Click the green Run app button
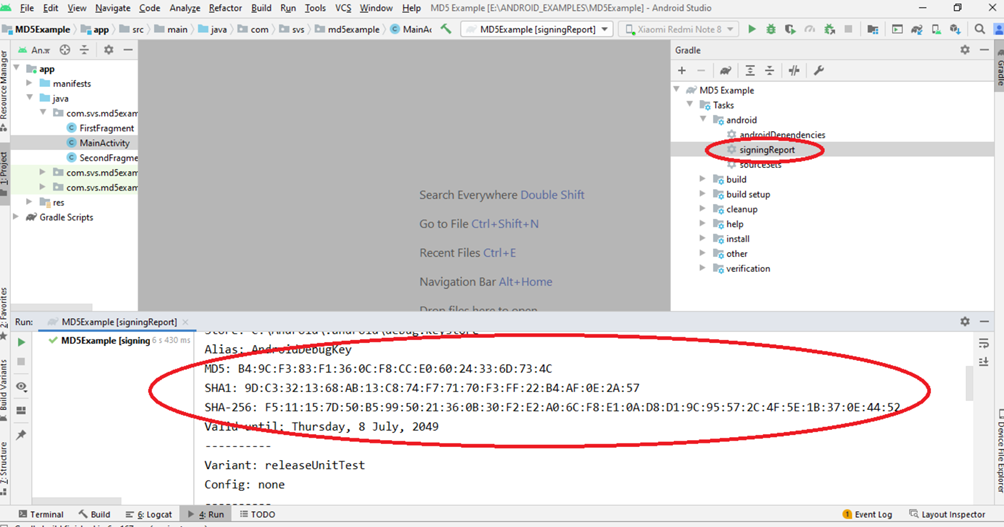The height and width of the screenshot is (527, 1004). click(x=752, y=30)
